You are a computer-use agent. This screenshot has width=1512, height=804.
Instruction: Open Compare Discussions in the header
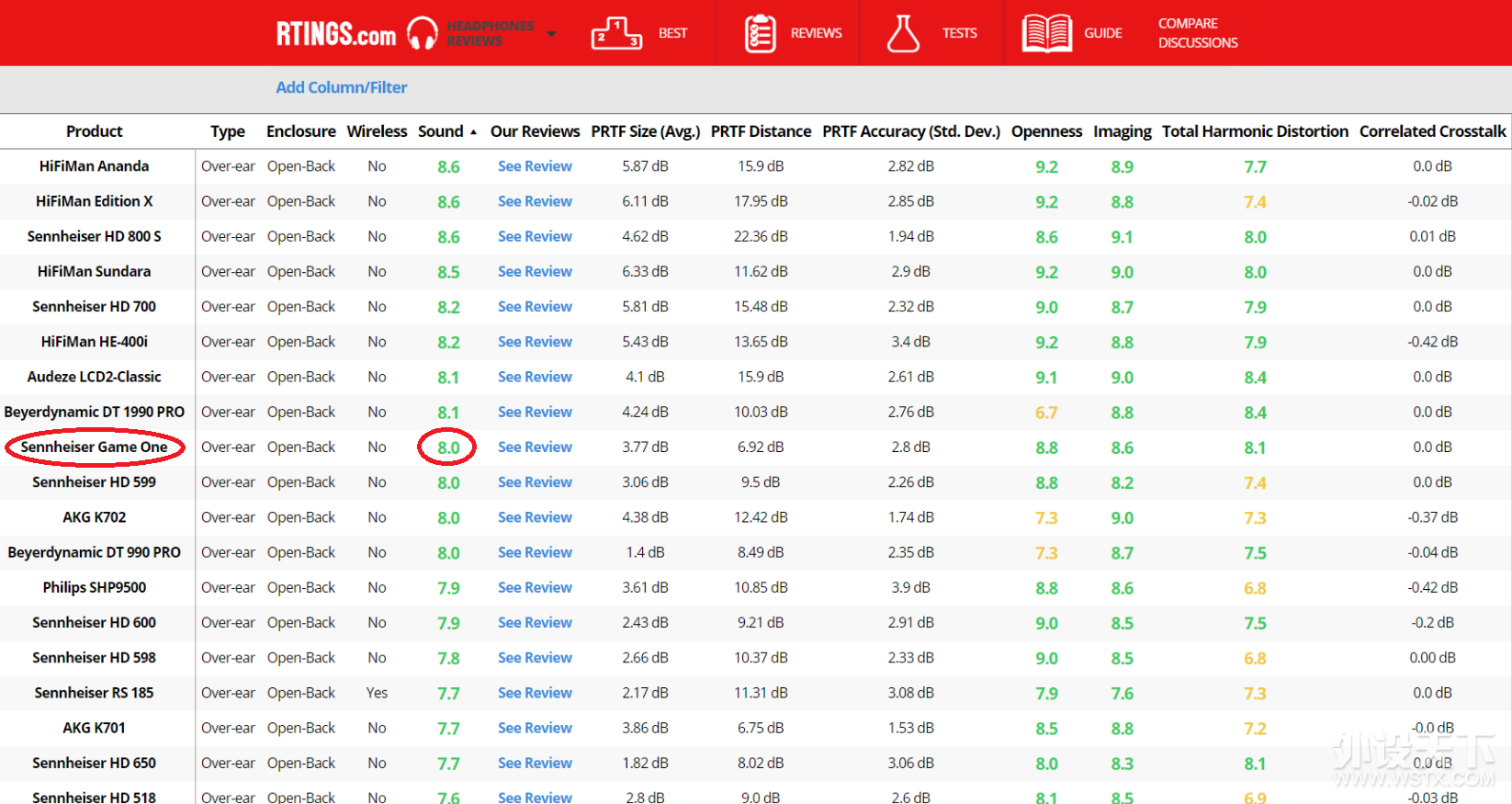(1198, 33)
